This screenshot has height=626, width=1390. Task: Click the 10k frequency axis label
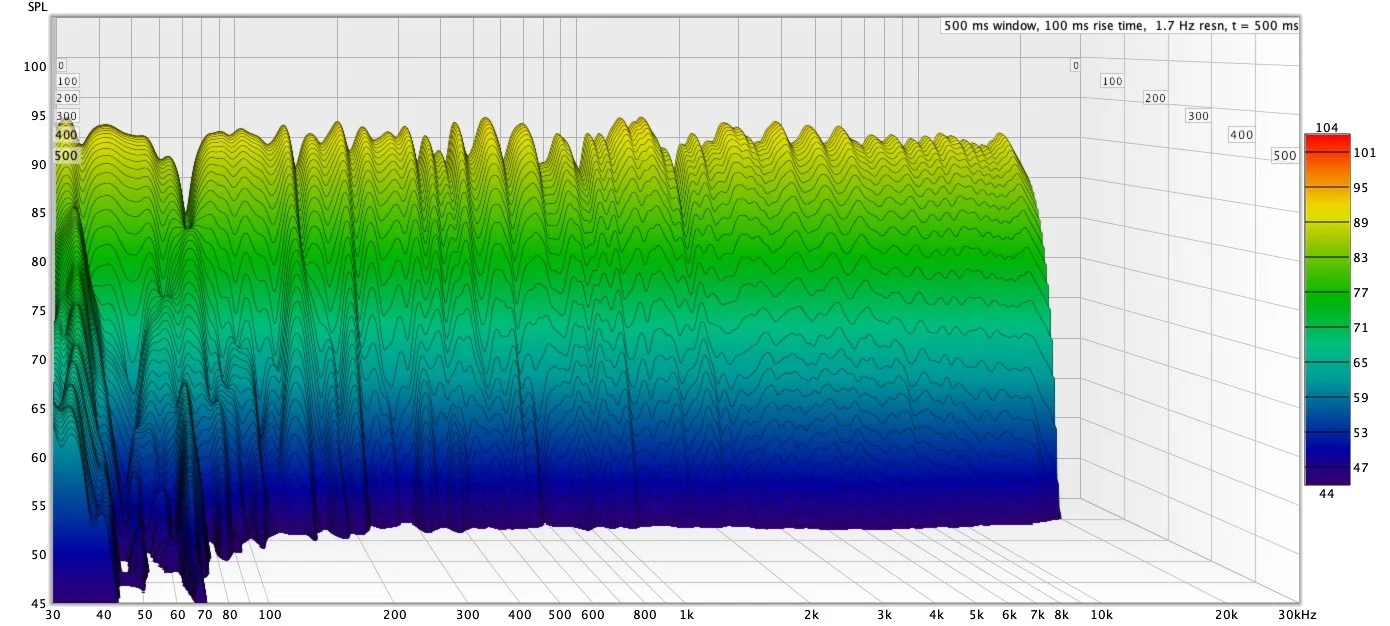(1101, 615)
